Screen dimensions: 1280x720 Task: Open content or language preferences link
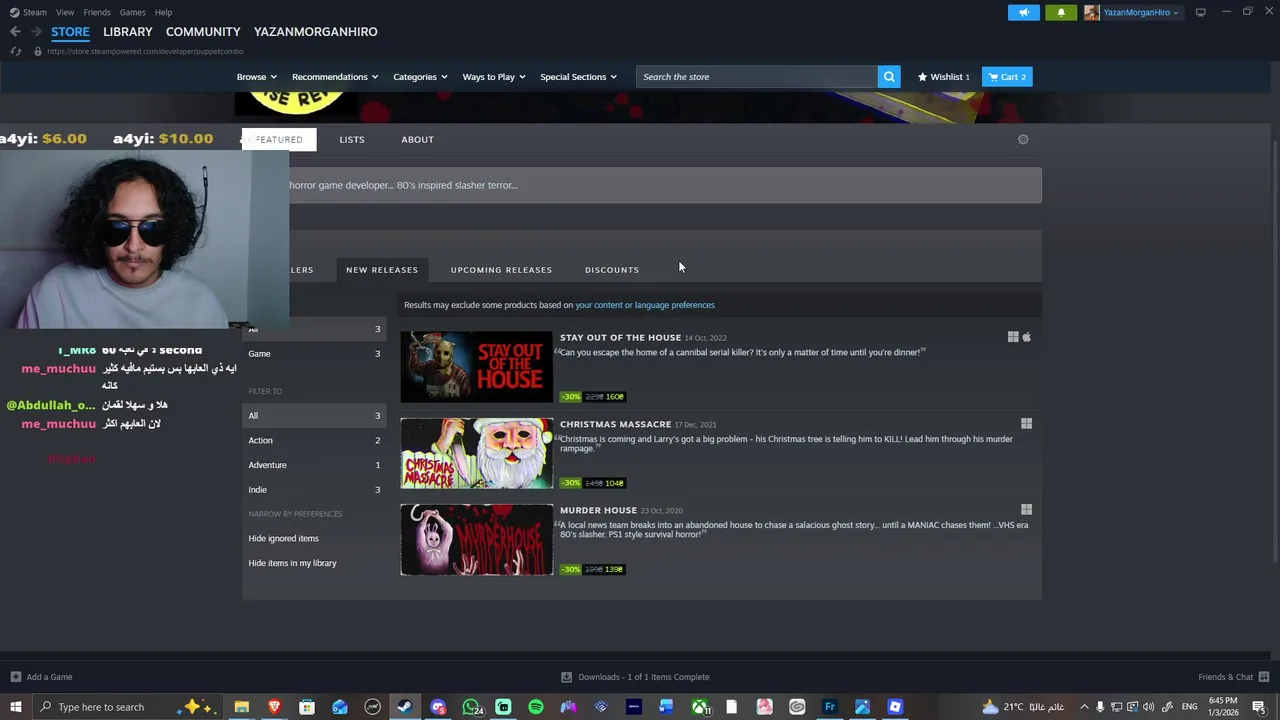tap(645, 305)
